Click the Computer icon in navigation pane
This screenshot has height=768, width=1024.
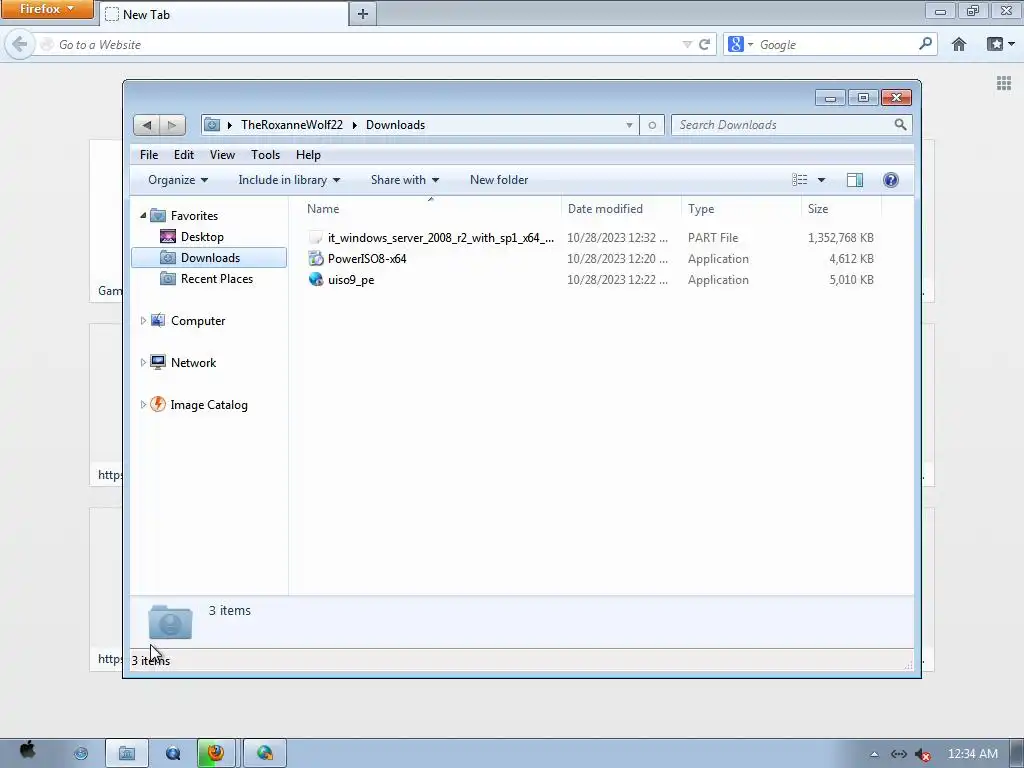click(x=157, y=320)
